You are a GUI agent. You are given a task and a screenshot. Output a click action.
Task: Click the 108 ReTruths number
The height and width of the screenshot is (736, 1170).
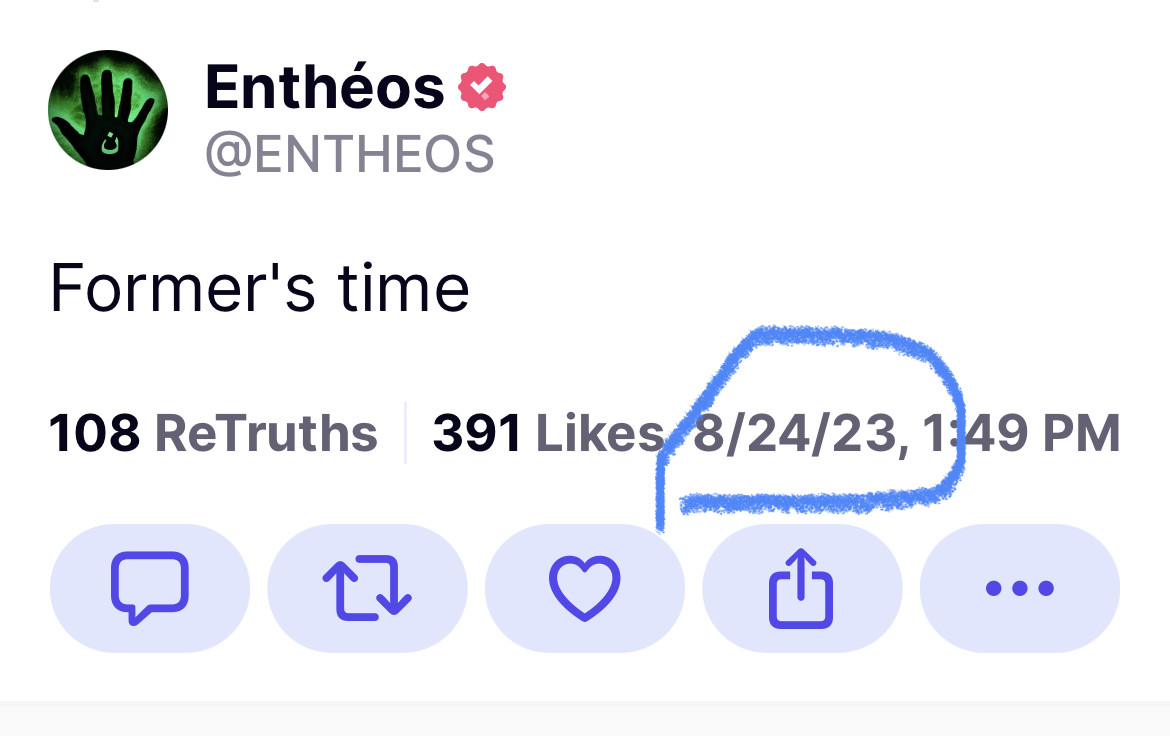(94, 434)
